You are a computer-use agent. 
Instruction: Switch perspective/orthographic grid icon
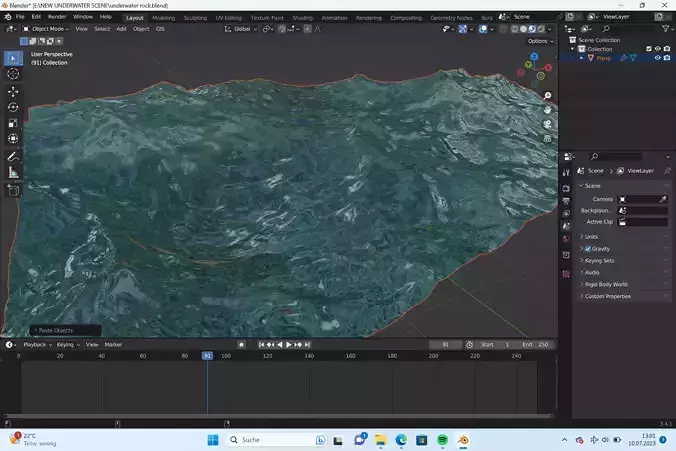click(x=548, y=138)
